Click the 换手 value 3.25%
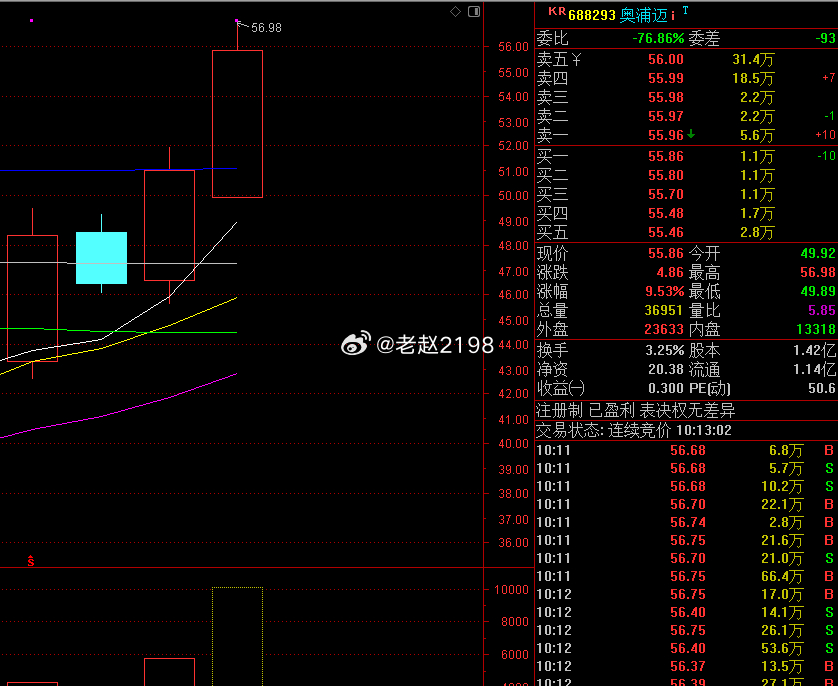The image size is (838, 686). tap(664, 350)
